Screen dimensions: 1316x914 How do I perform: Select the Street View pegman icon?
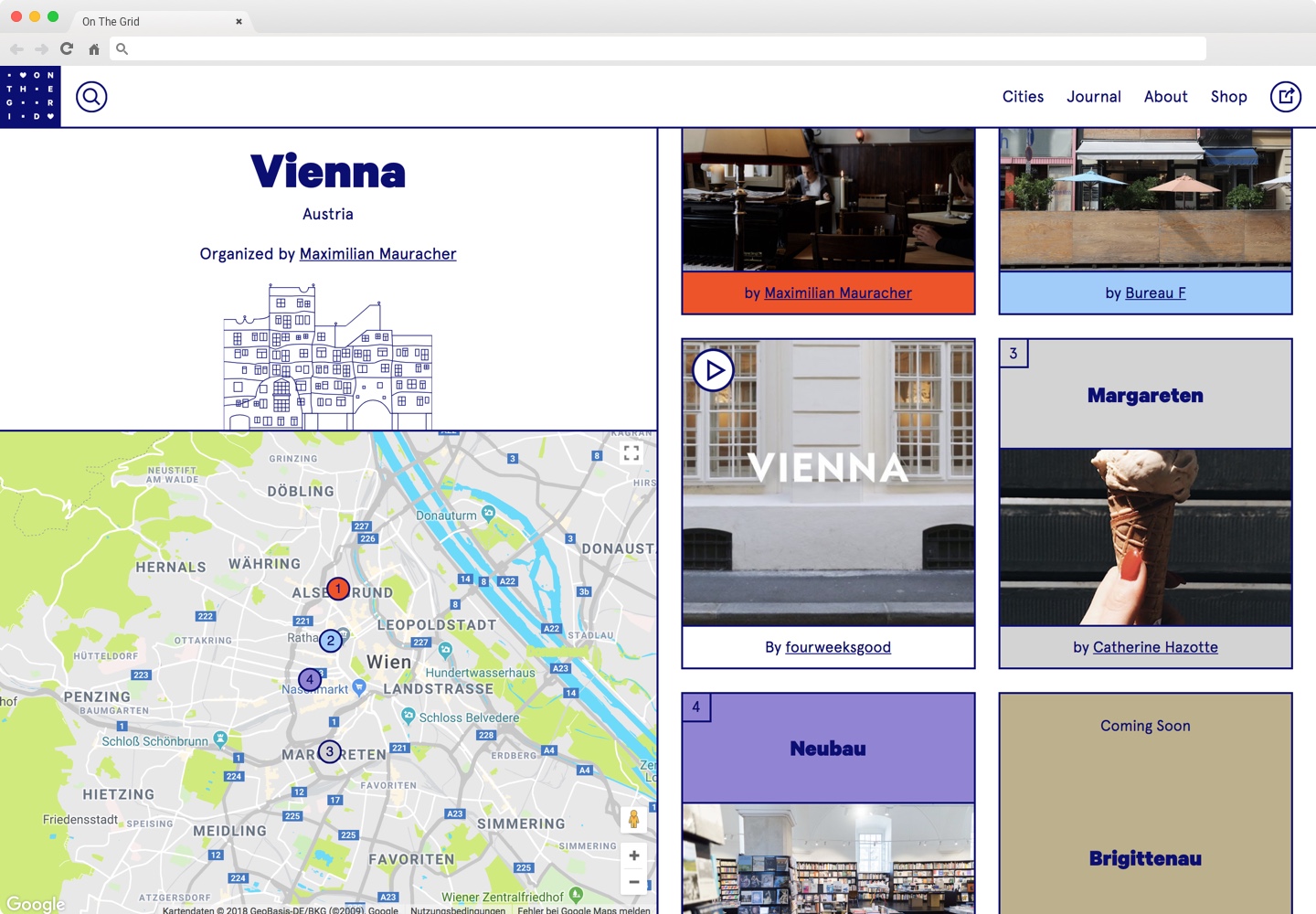tap(633, 819)
